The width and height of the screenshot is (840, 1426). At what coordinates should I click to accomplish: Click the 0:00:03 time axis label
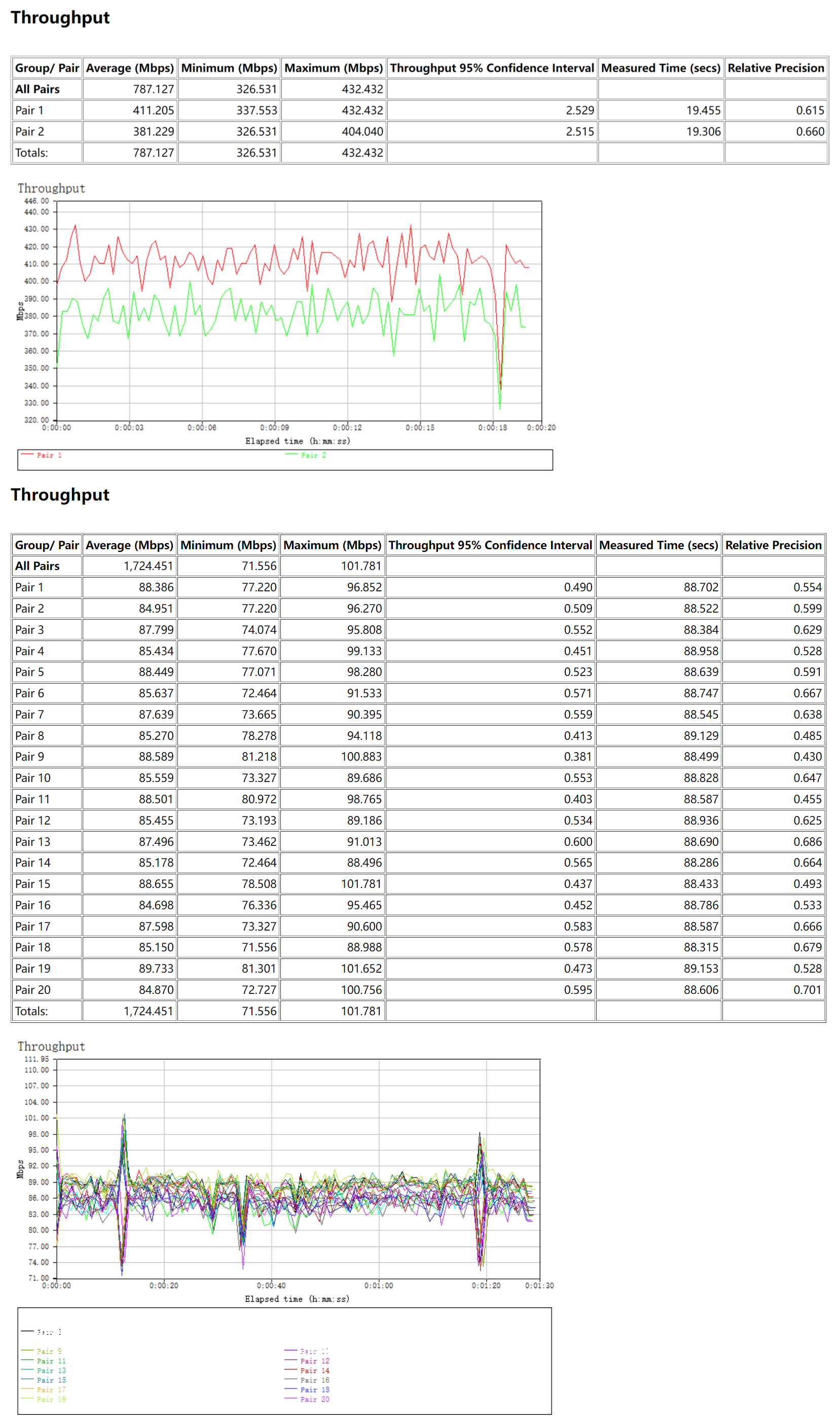tap(129, 428)
